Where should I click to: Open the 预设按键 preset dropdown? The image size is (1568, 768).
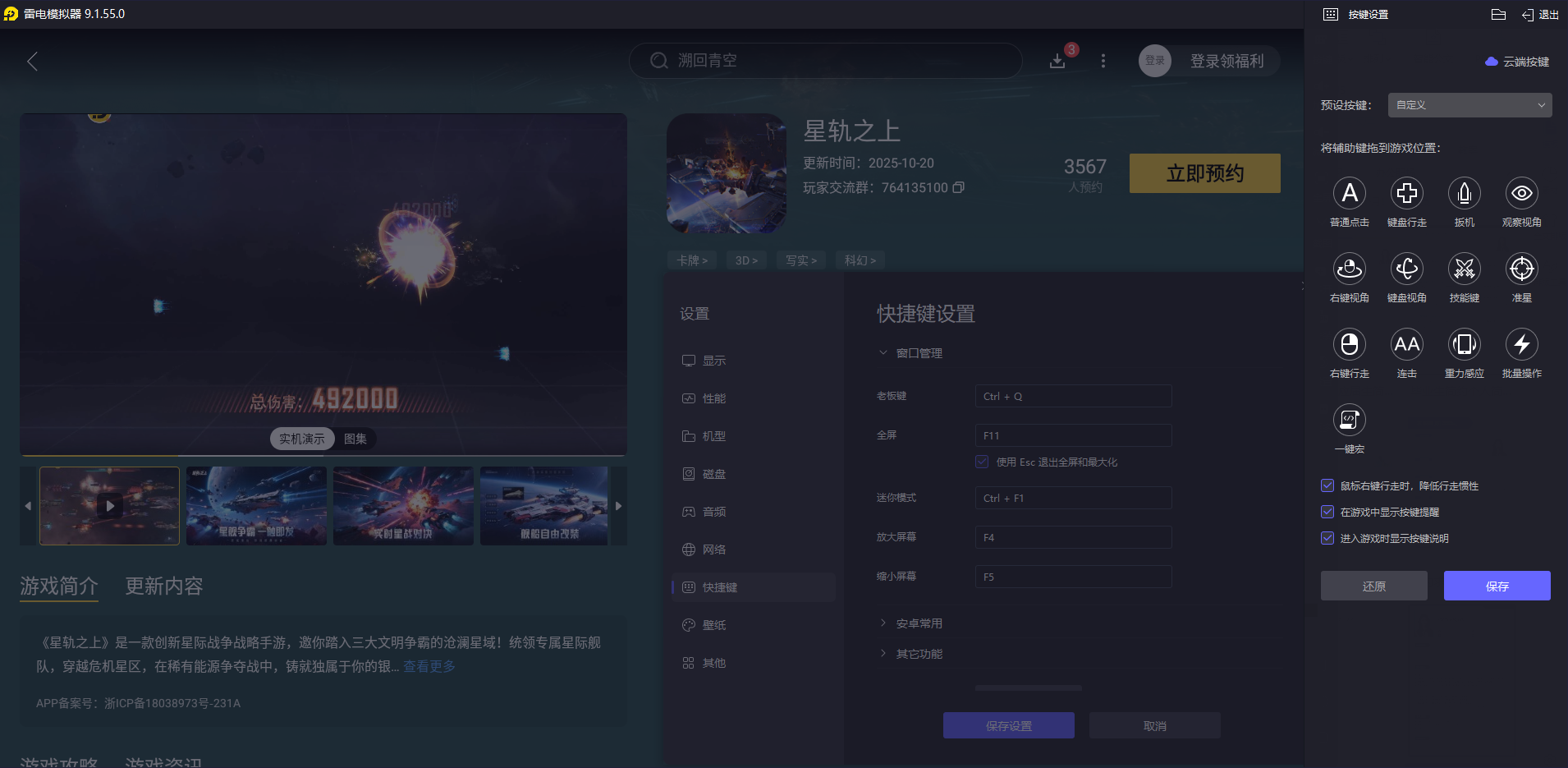pyautogui.click(x=1468, y=104)
